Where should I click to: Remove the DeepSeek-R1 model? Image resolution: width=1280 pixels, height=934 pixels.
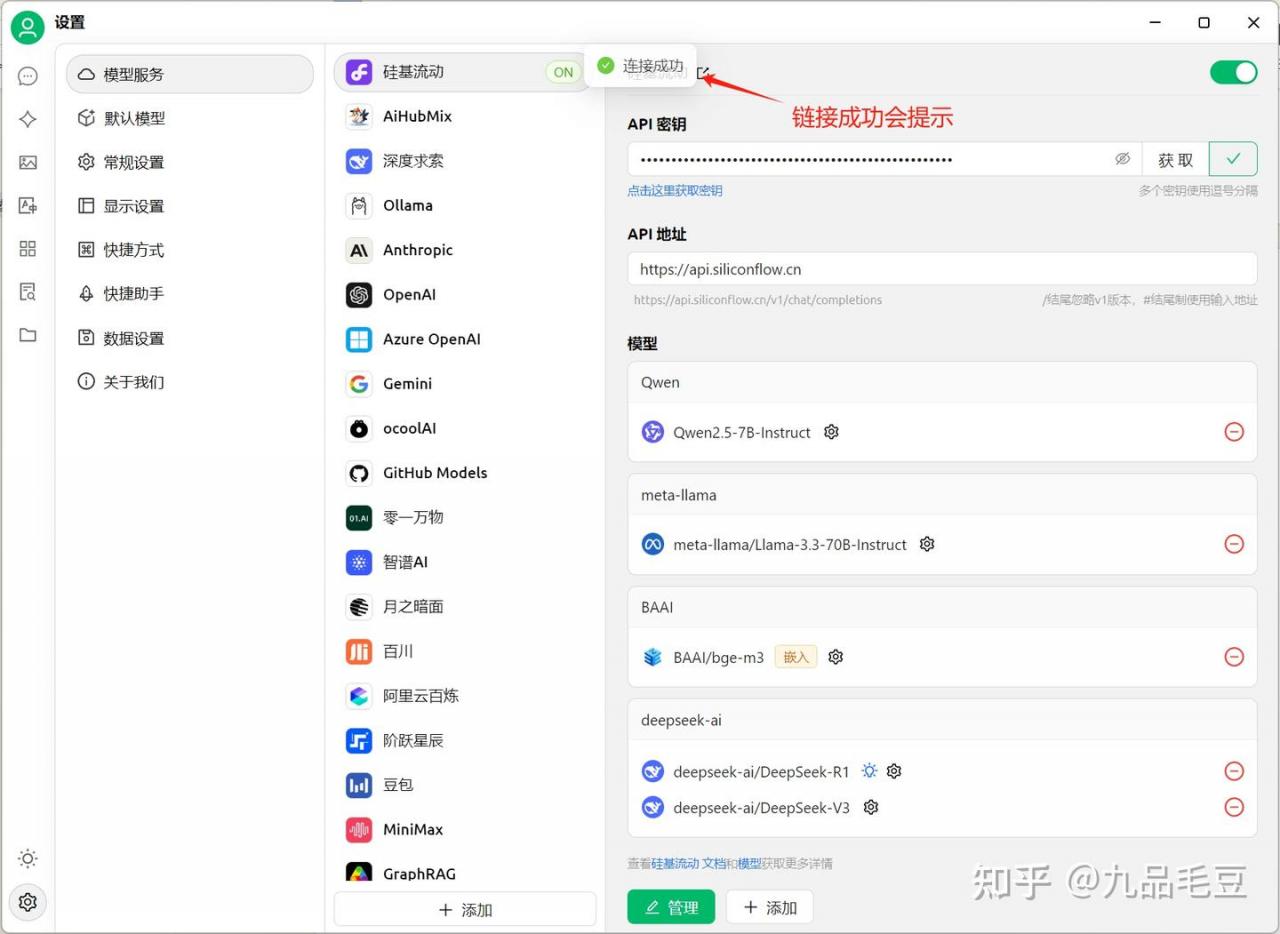(x=1234, y=771)
